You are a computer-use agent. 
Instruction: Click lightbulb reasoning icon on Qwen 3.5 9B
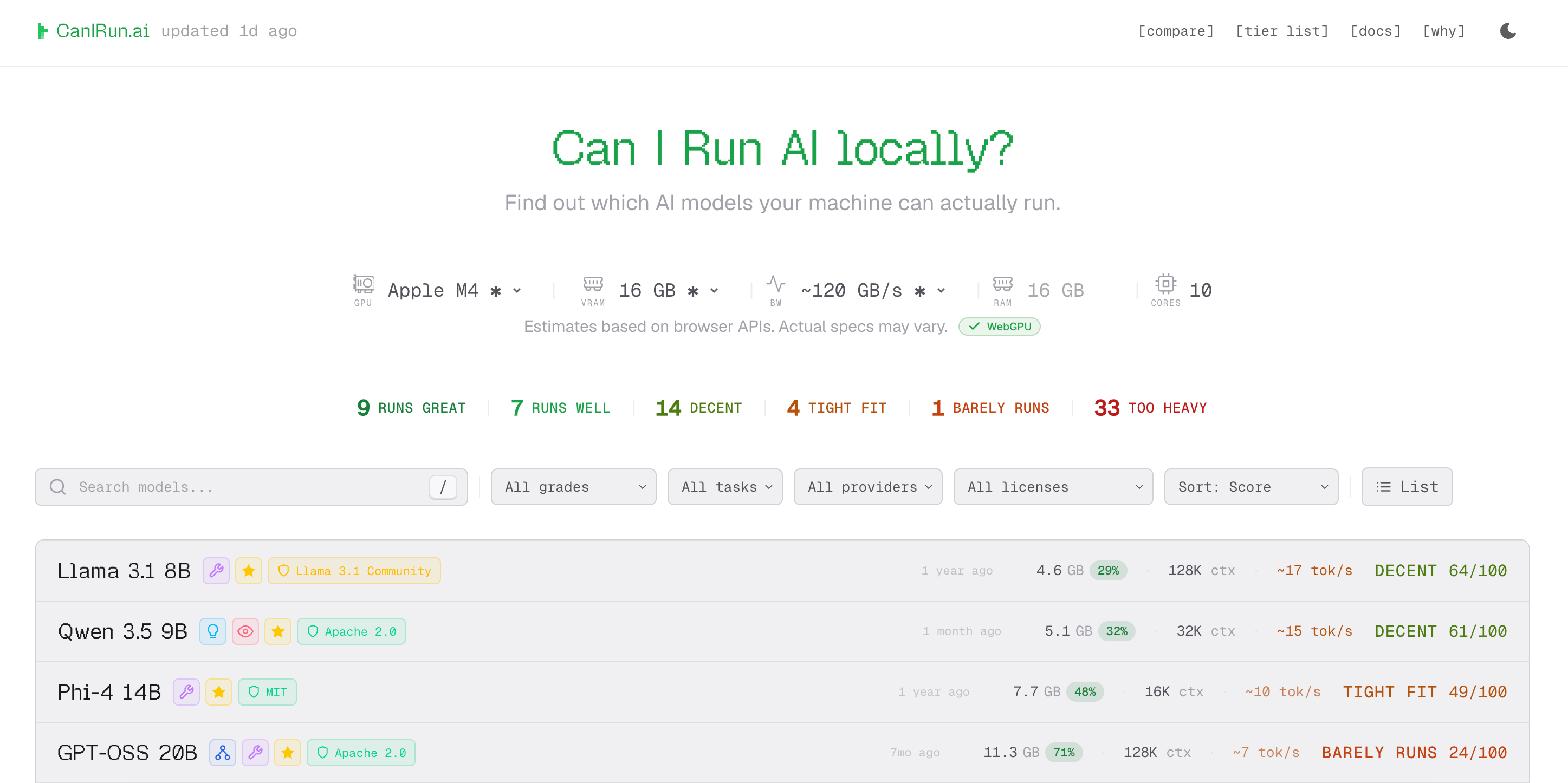212,631
